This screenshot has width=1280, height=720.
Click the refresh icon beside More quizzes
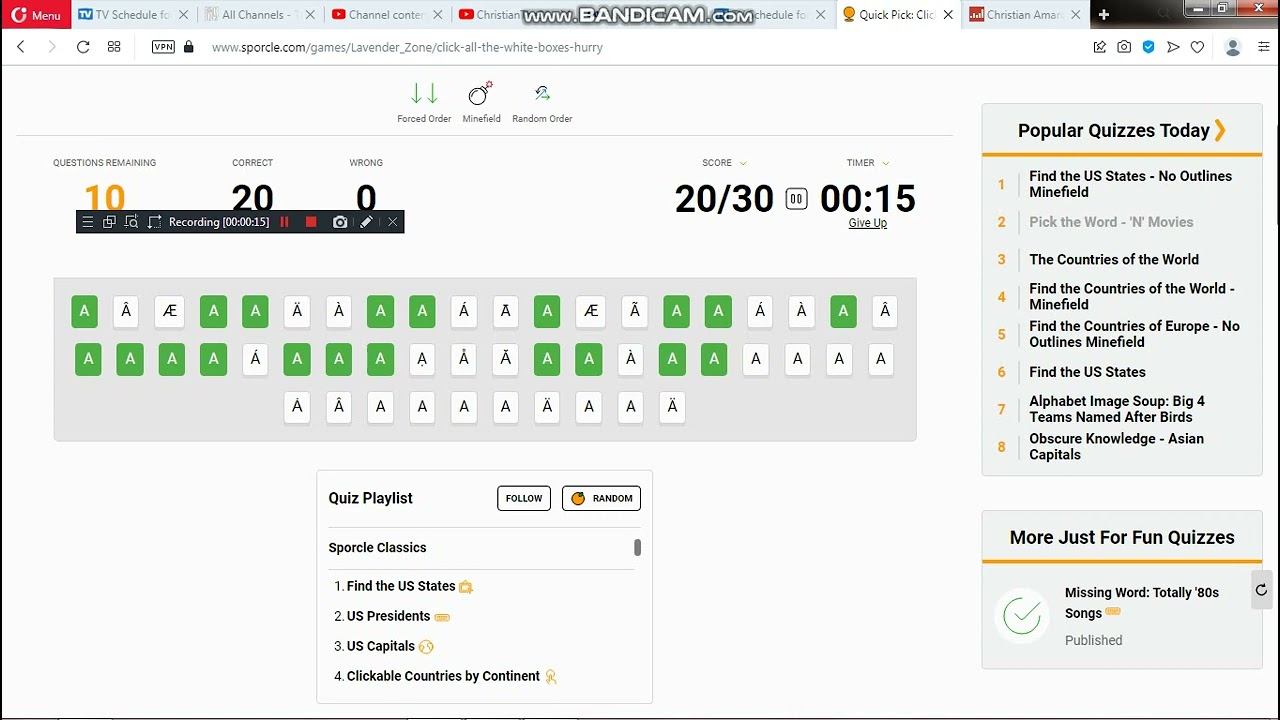click(x=1261, y=590)
